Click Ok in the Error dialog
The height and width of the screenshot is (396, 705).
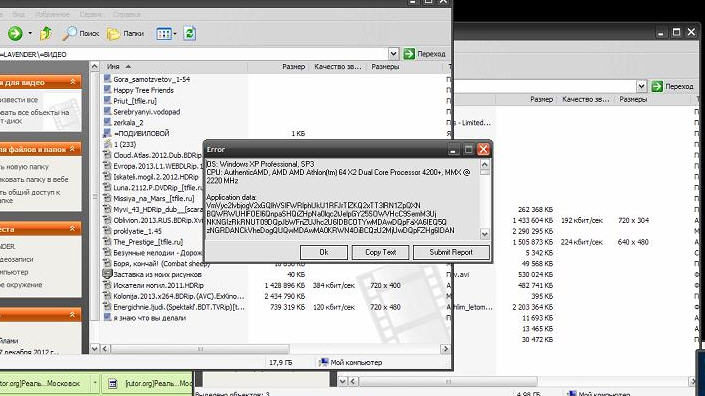coord(324,252)
